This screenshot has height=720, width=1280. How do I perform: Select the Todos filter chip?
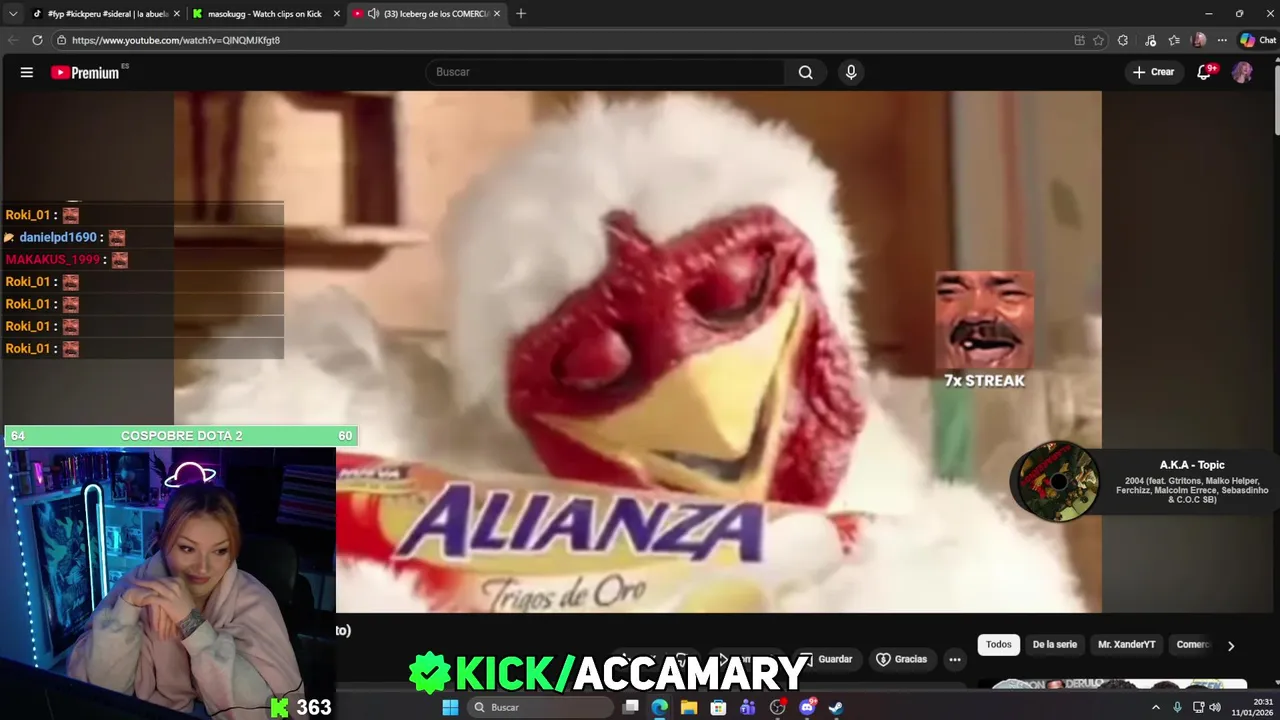999,645
